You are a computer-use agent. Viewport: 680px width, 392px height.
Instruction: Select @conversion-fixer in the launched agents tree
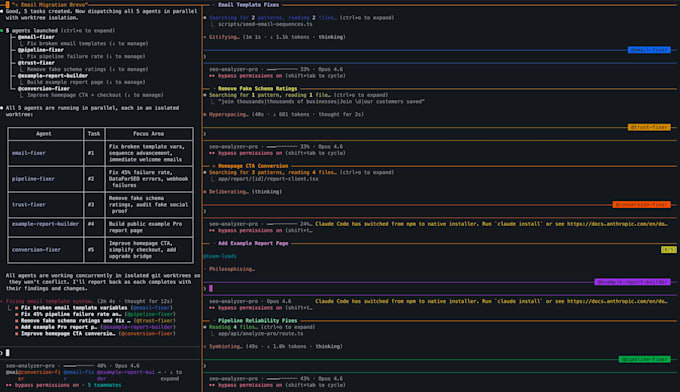tap(44, 88)
